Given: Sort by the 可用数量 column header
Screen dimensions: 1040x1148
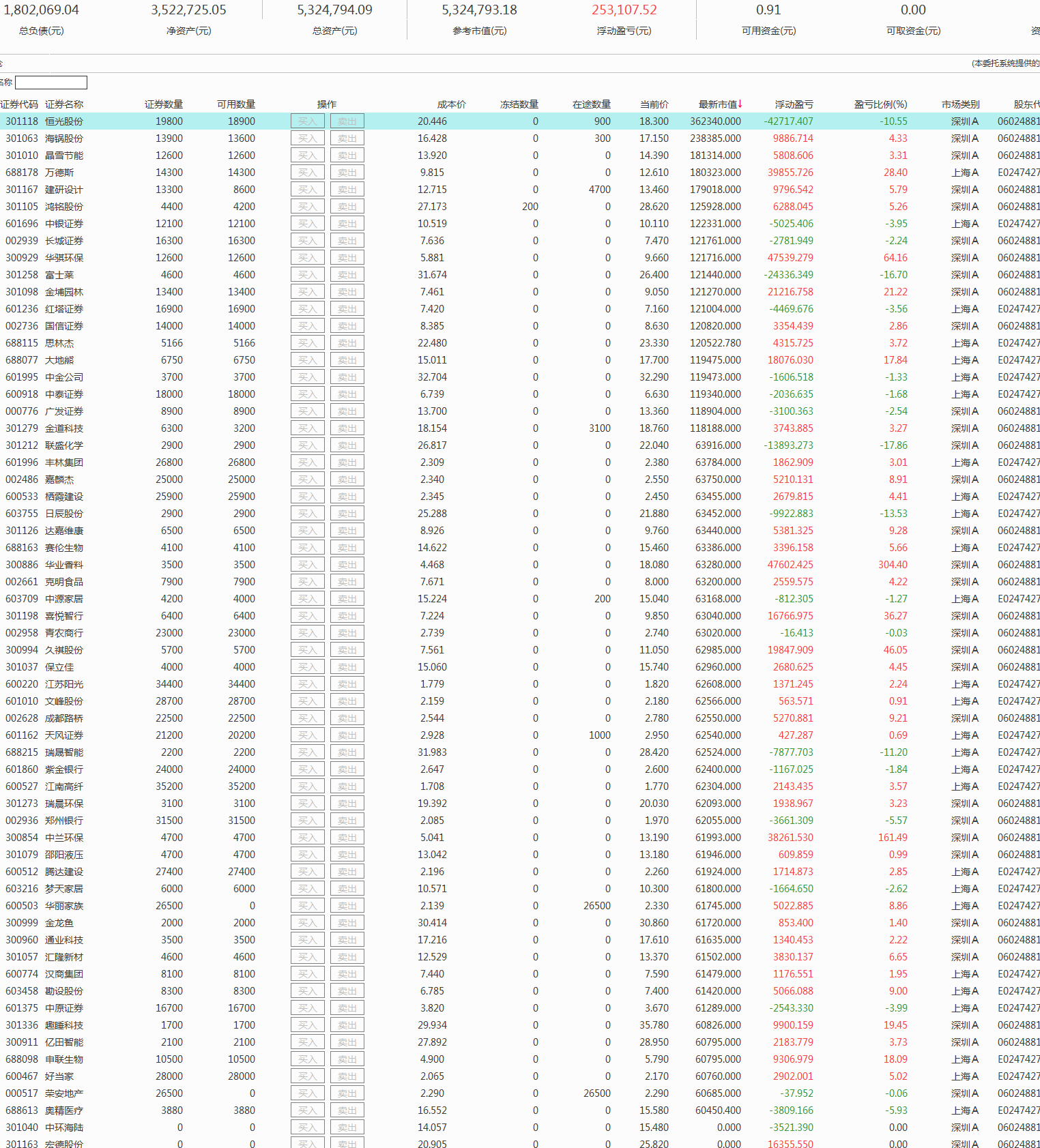Looking at the screenshot, I should (x=236, y=104).
